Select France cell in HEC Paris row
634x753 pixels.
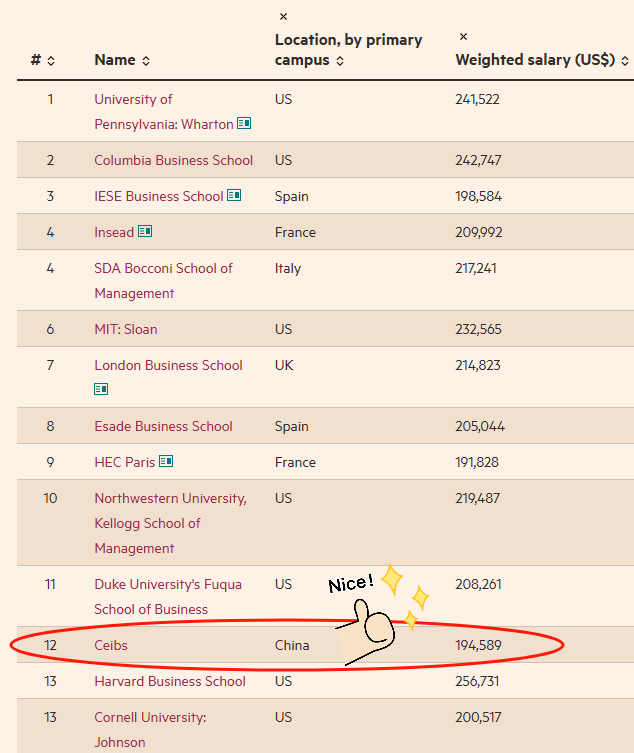pos(295,462)
